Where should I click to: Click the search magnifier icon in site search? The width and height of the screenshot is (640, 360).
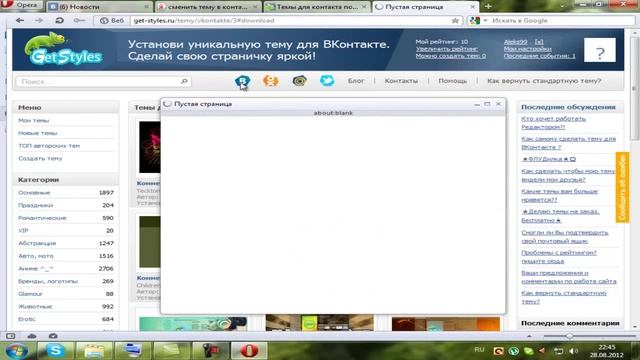(184, 81)
